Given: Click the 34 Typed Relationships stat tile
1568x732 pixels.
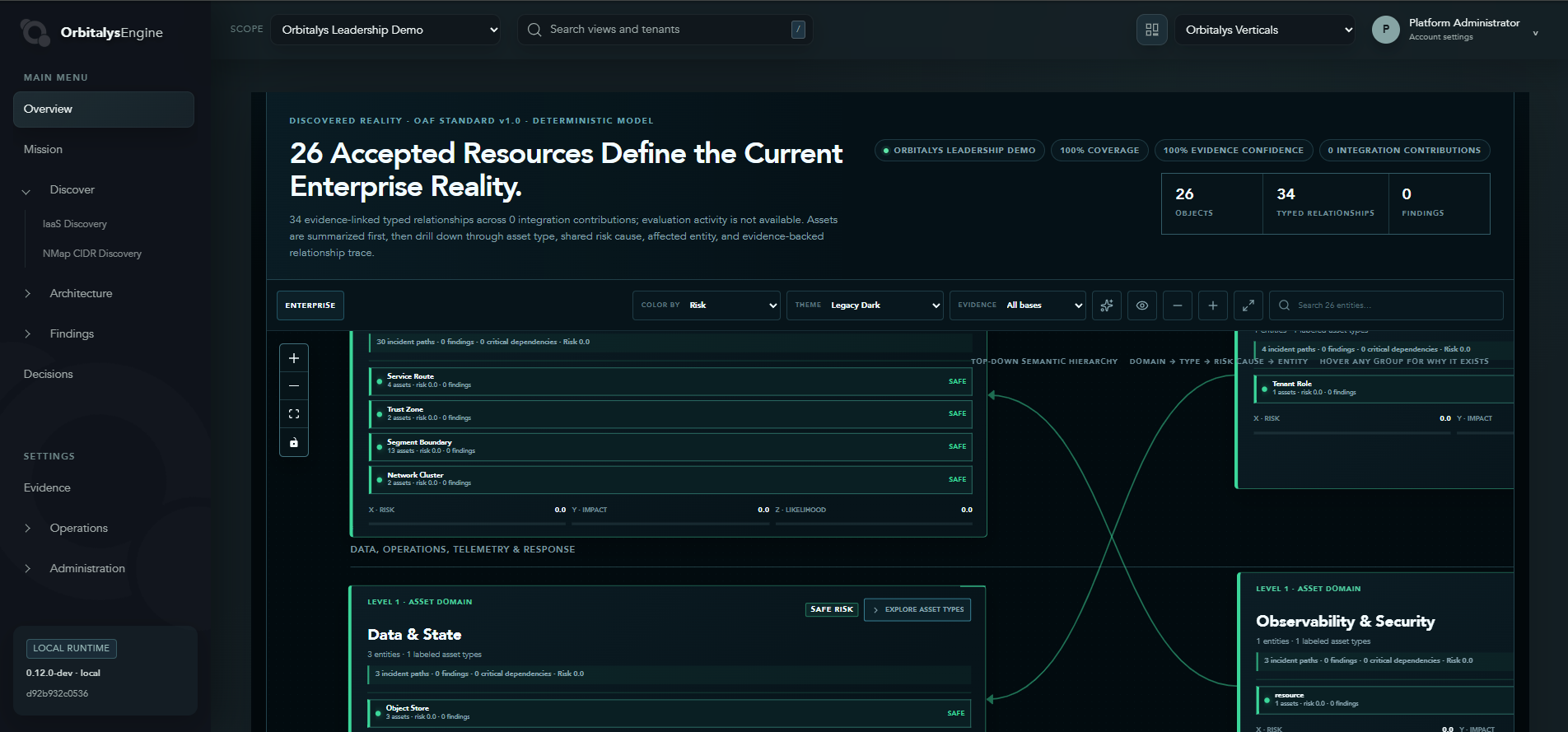Looking at the screenshot, I should tap(1326, 203).
